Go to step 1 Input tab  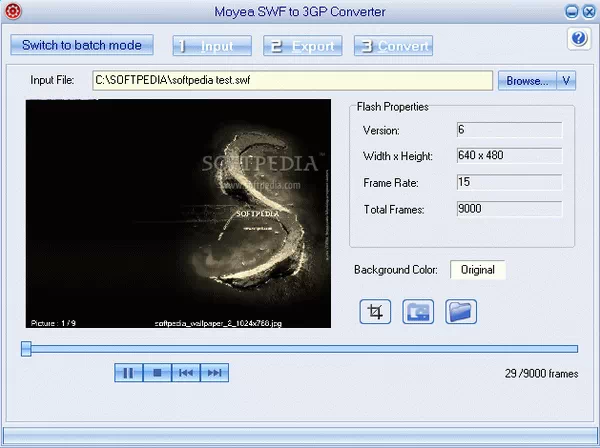212,46
